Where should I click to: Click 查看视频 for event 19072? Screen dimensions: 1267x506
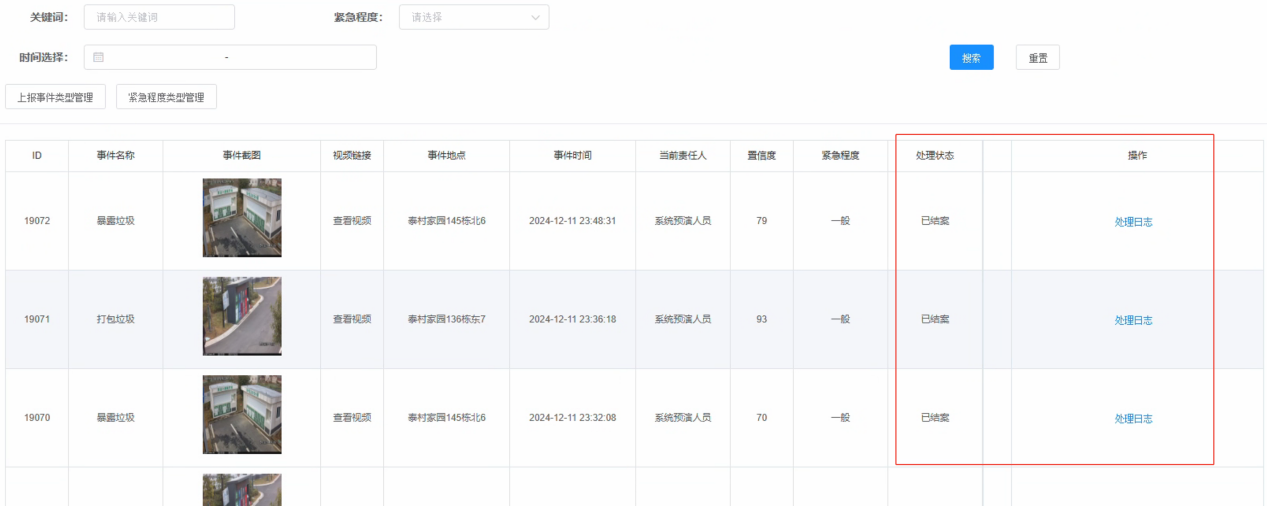pyautogui.click(x=352, y=221)
